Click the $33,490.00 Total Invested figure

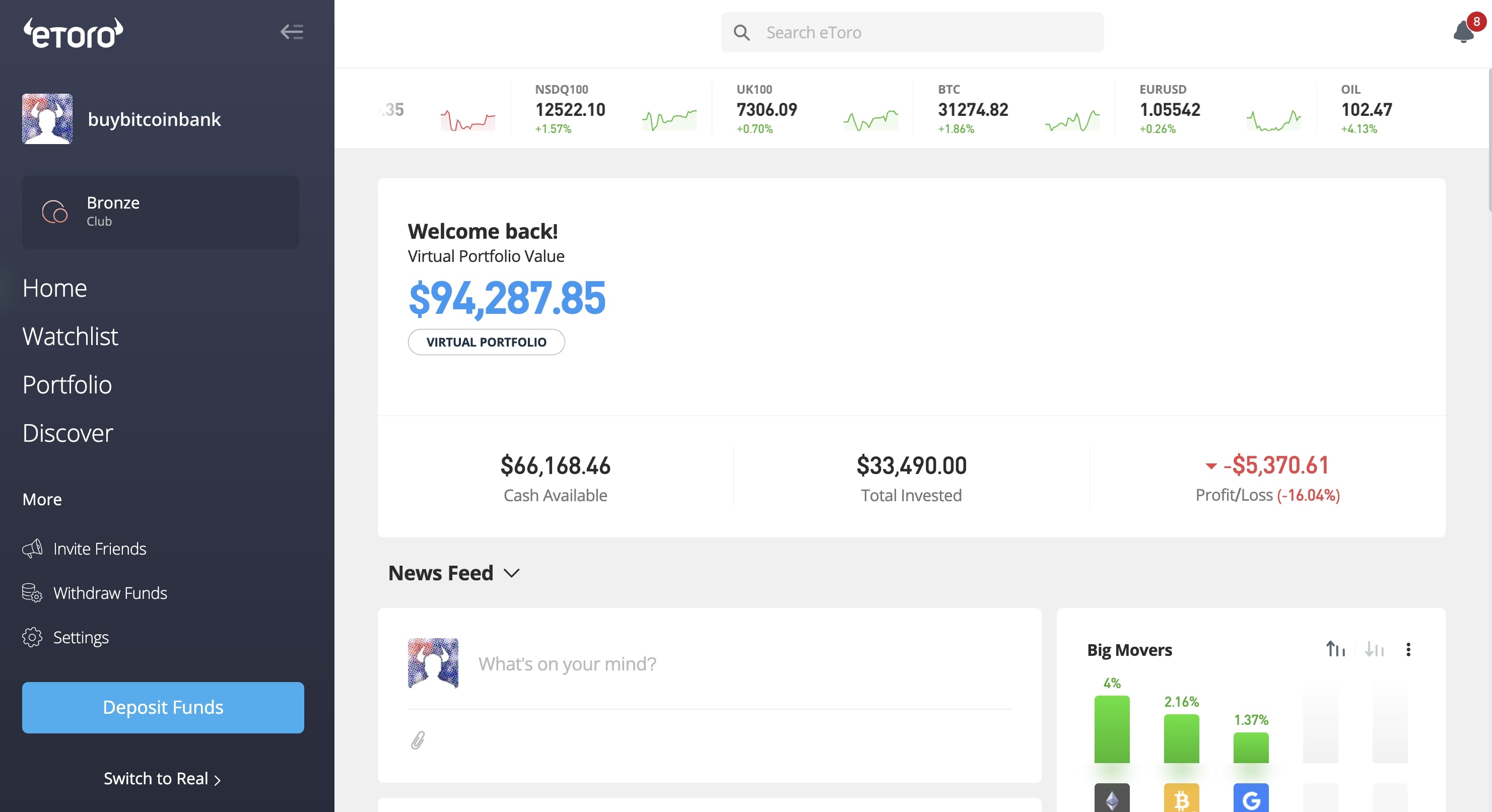911,465
